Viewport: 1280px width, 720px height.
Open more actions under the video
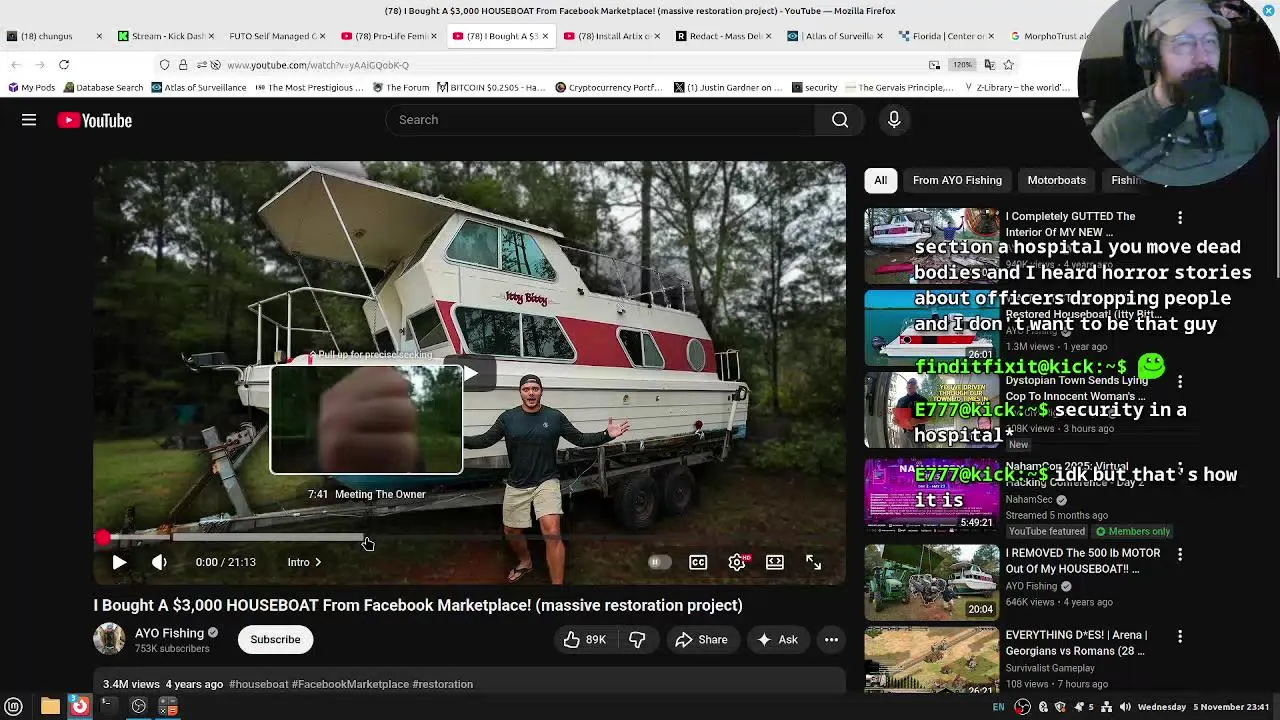click(x=831, y=640)
